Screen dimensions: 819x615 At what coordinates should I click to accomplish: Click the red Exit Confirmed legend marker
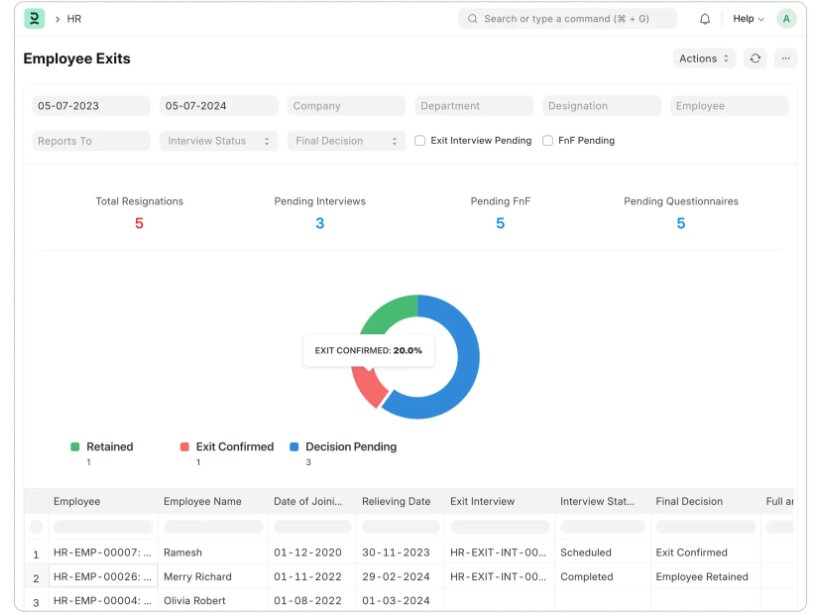[184, 447]
